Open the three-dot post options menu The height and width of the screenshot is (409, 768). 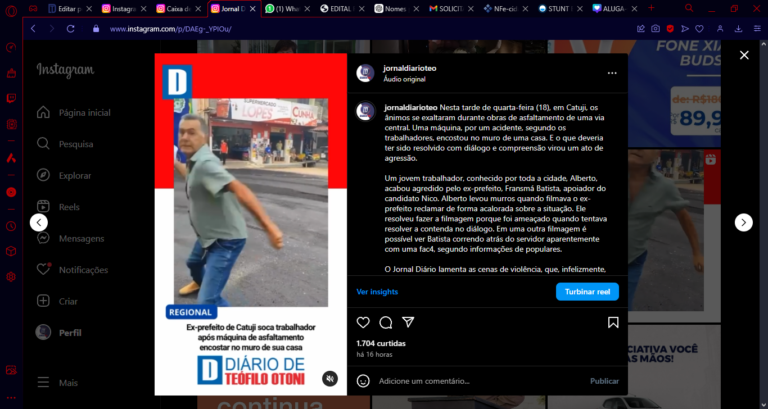click(x=612, y=73)
